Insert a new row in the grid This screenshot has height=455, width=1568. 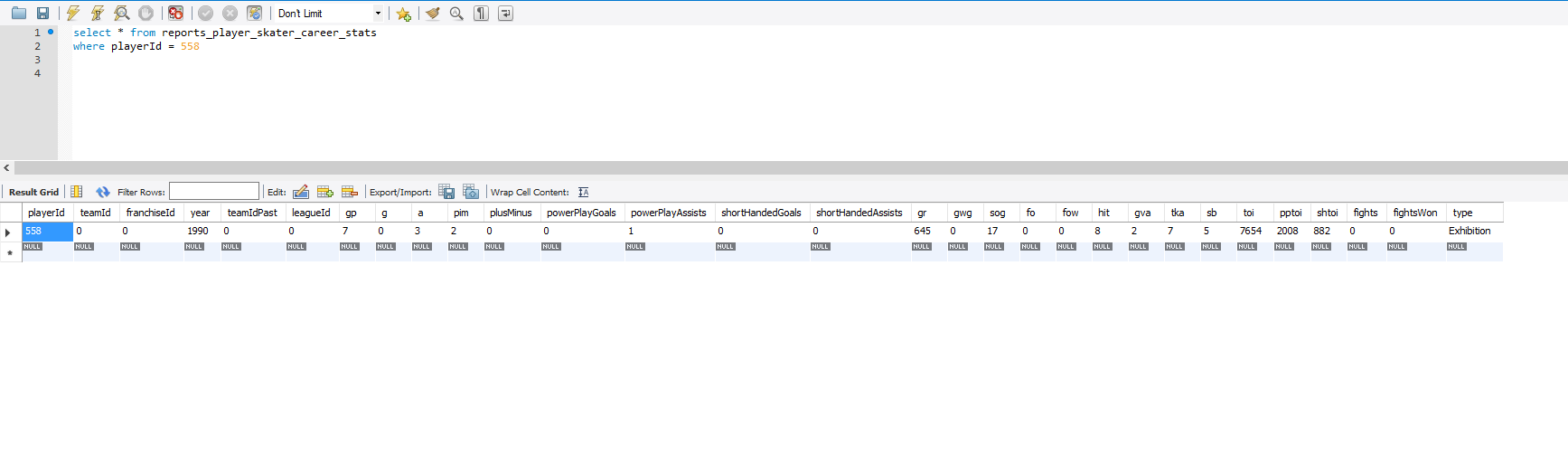pos(325,192)
